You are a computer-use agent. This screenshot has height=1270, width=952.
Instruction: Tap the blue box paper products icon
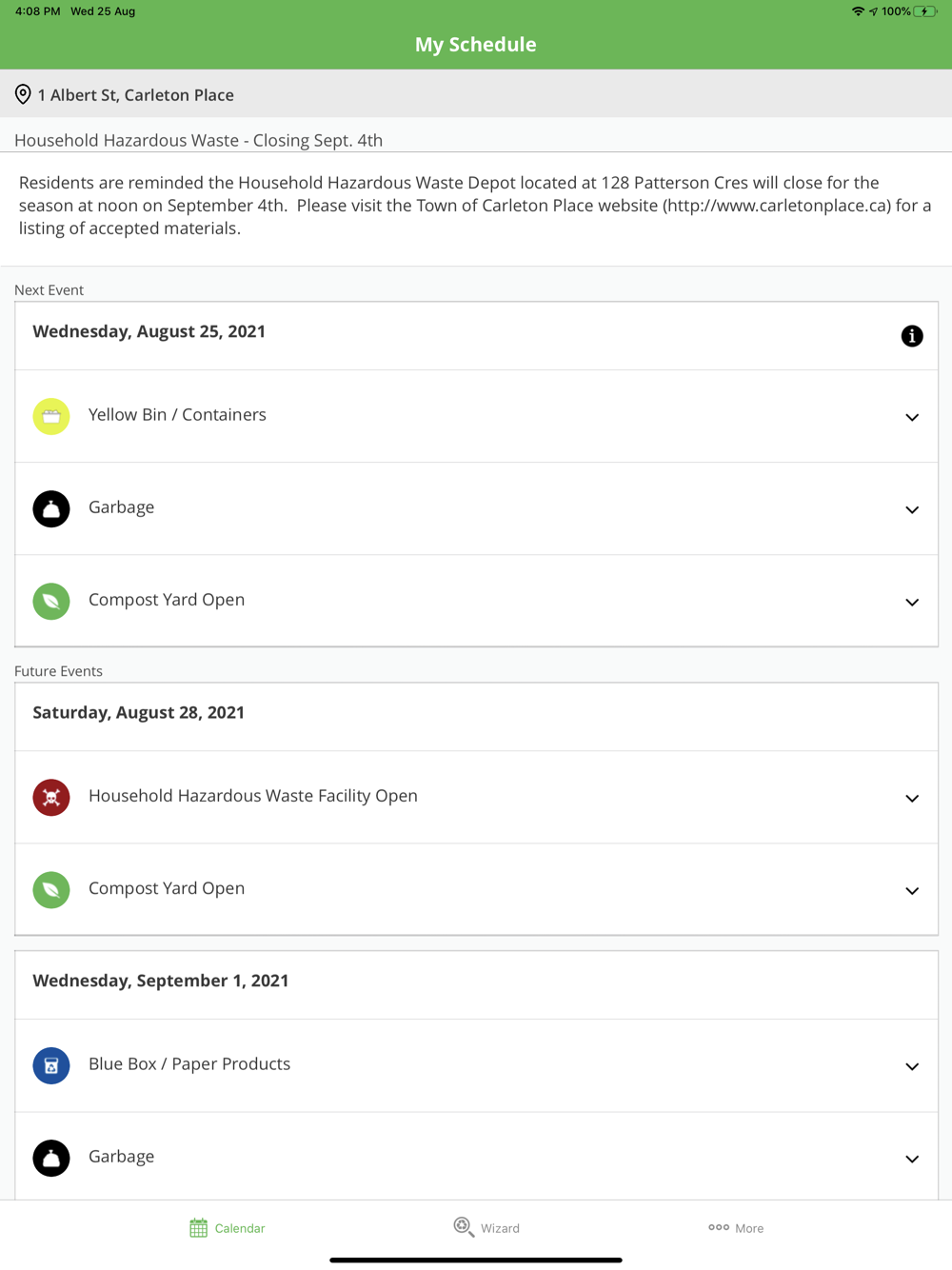(51, 1065)
